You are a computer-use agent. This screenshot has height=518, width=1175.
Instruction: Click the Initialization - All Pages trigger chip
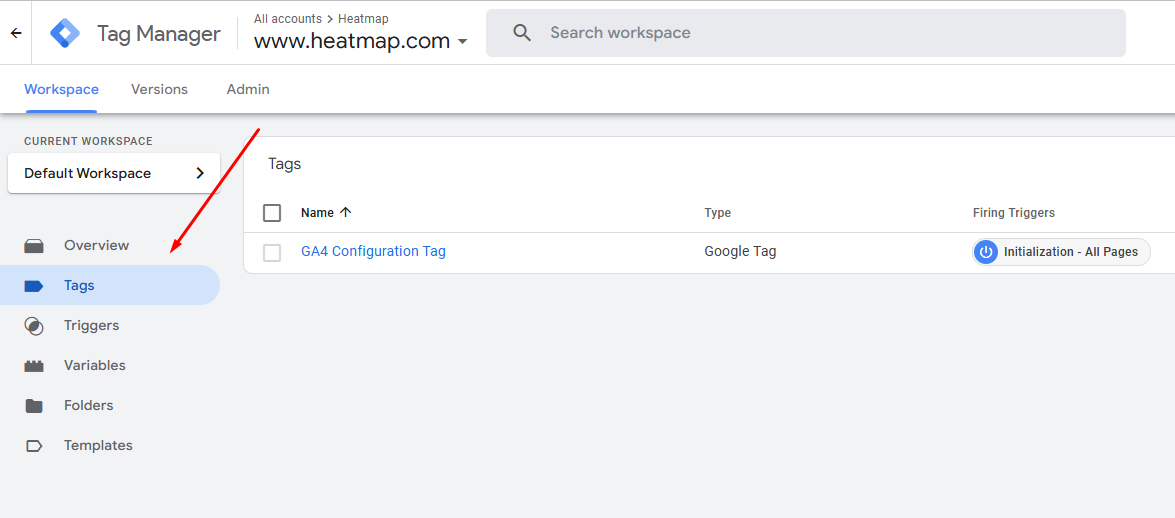[1061, 252]
